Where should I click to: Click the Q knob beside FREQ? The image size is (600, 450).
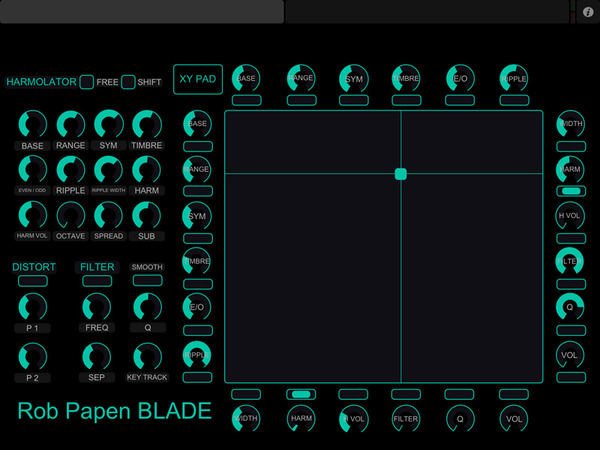pyautogui.click(x=148, y=307)
